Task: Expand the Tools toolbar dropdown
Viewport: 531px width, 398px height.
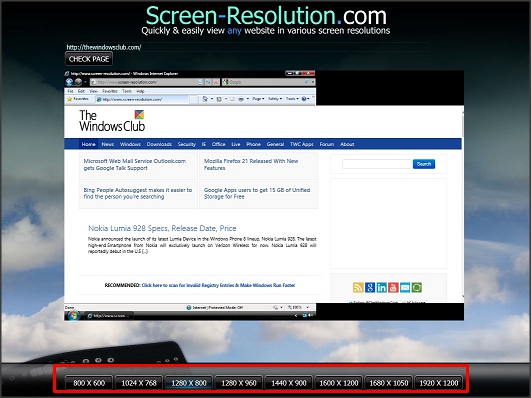Action: coord(292,99)
